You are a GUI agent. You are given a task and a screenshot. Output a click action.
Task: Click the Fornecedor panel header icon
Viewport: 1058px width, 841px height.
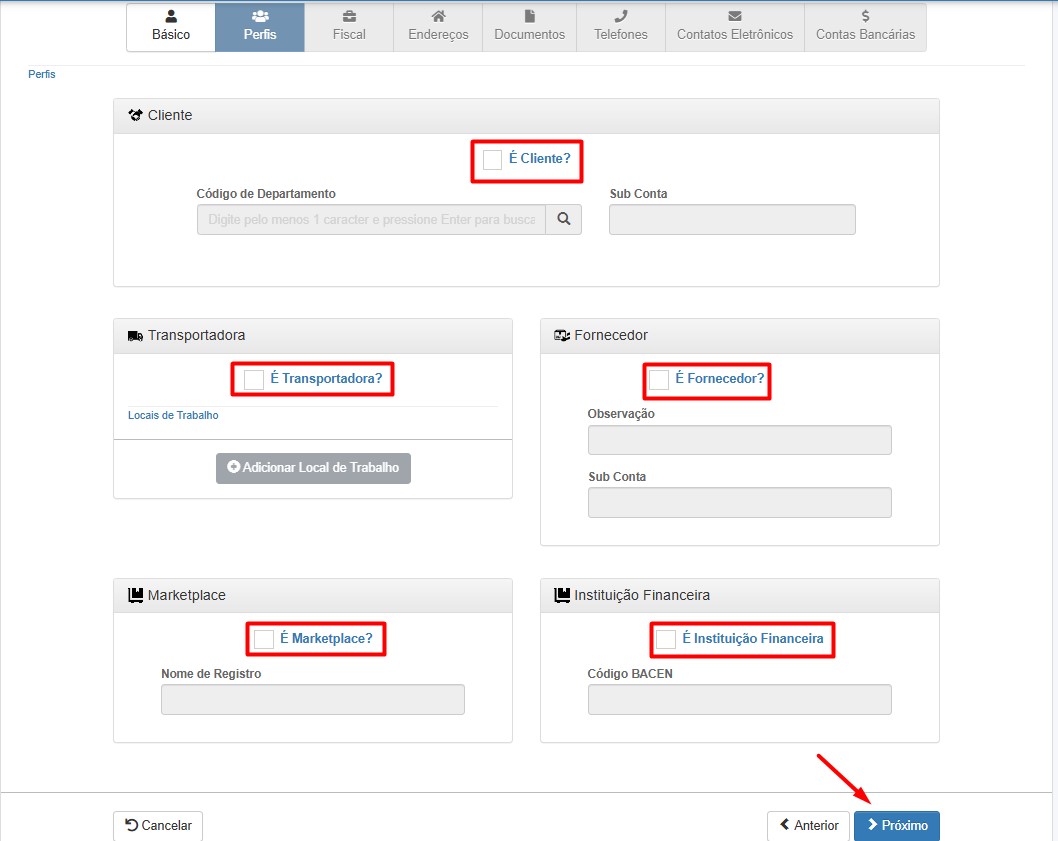pyautogui.click(x=562, y=336)
